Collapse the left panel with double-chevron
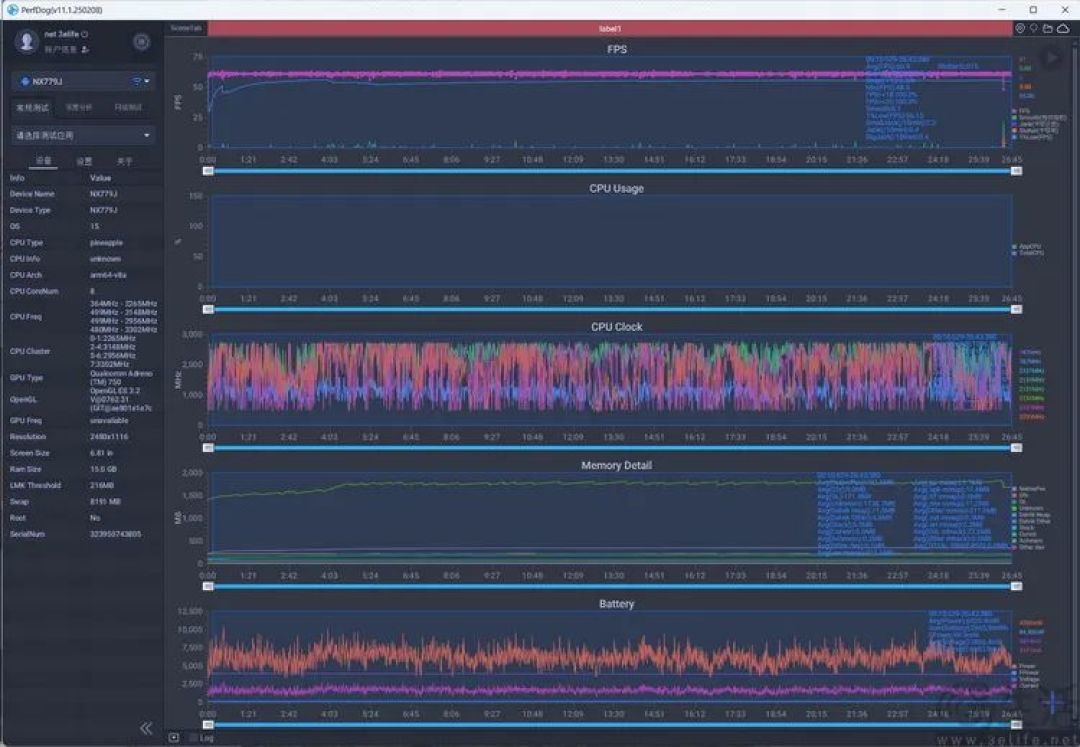Screen dimensions: 1080x747 click(x=146, y=728)
